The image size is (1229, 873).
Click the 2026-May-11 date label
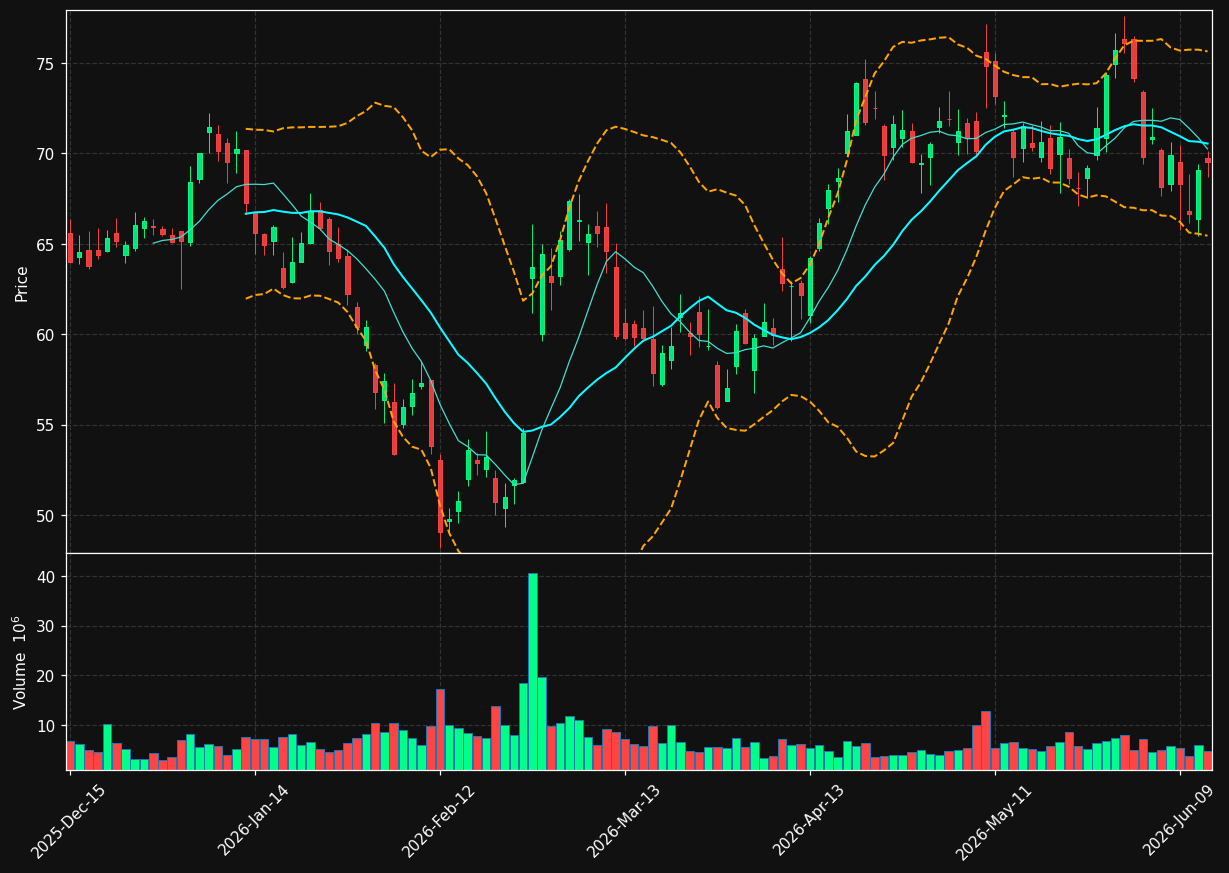coord(994,822)
